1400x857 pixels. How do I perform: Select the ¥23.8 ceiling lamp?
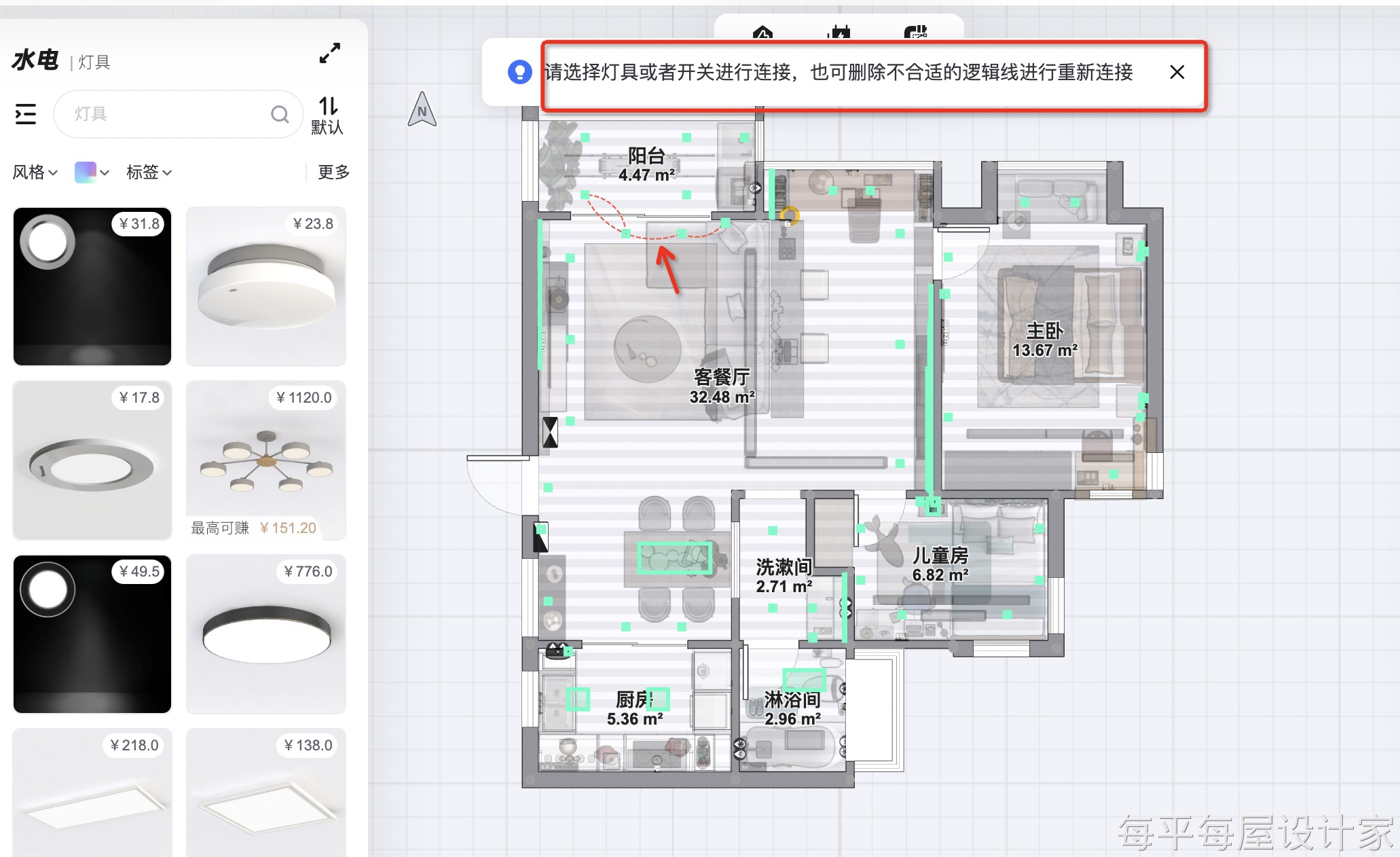266,287
